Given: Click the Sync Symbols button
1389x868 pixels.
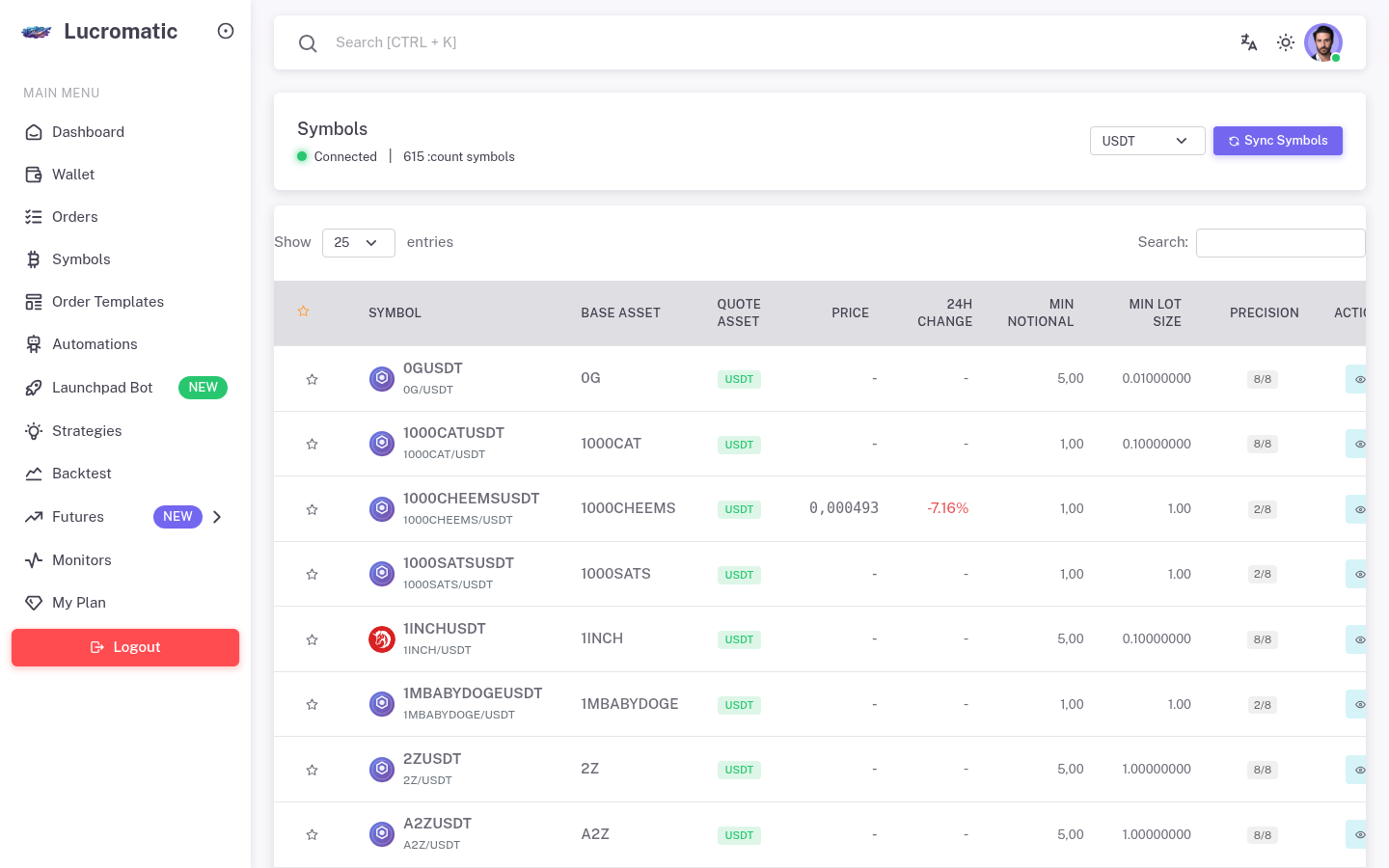Looking at the screenshot, I should [x=1278, y=141].
